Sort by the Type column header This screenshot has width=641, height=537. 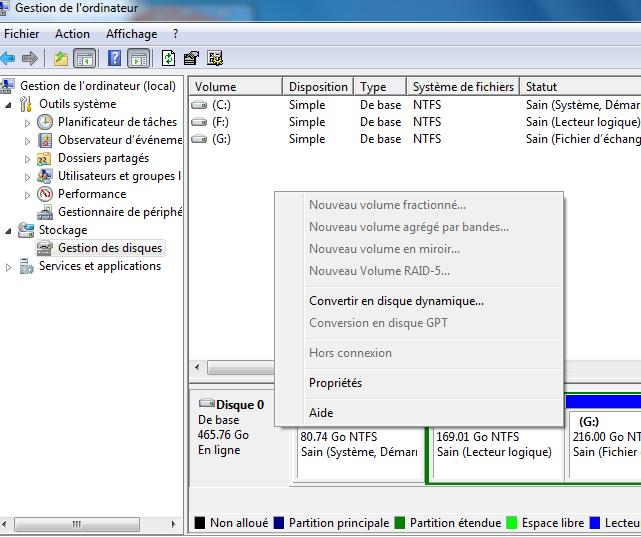point(380,87)
